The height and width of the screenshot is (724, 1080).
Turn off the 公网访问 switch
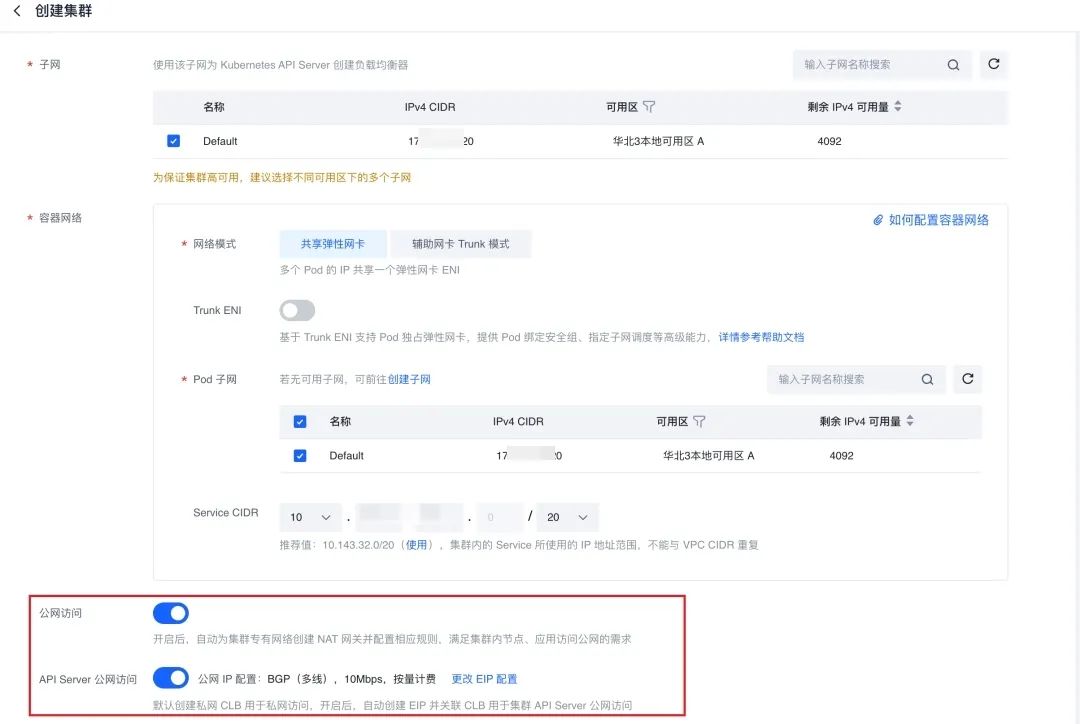pos(171,613)
